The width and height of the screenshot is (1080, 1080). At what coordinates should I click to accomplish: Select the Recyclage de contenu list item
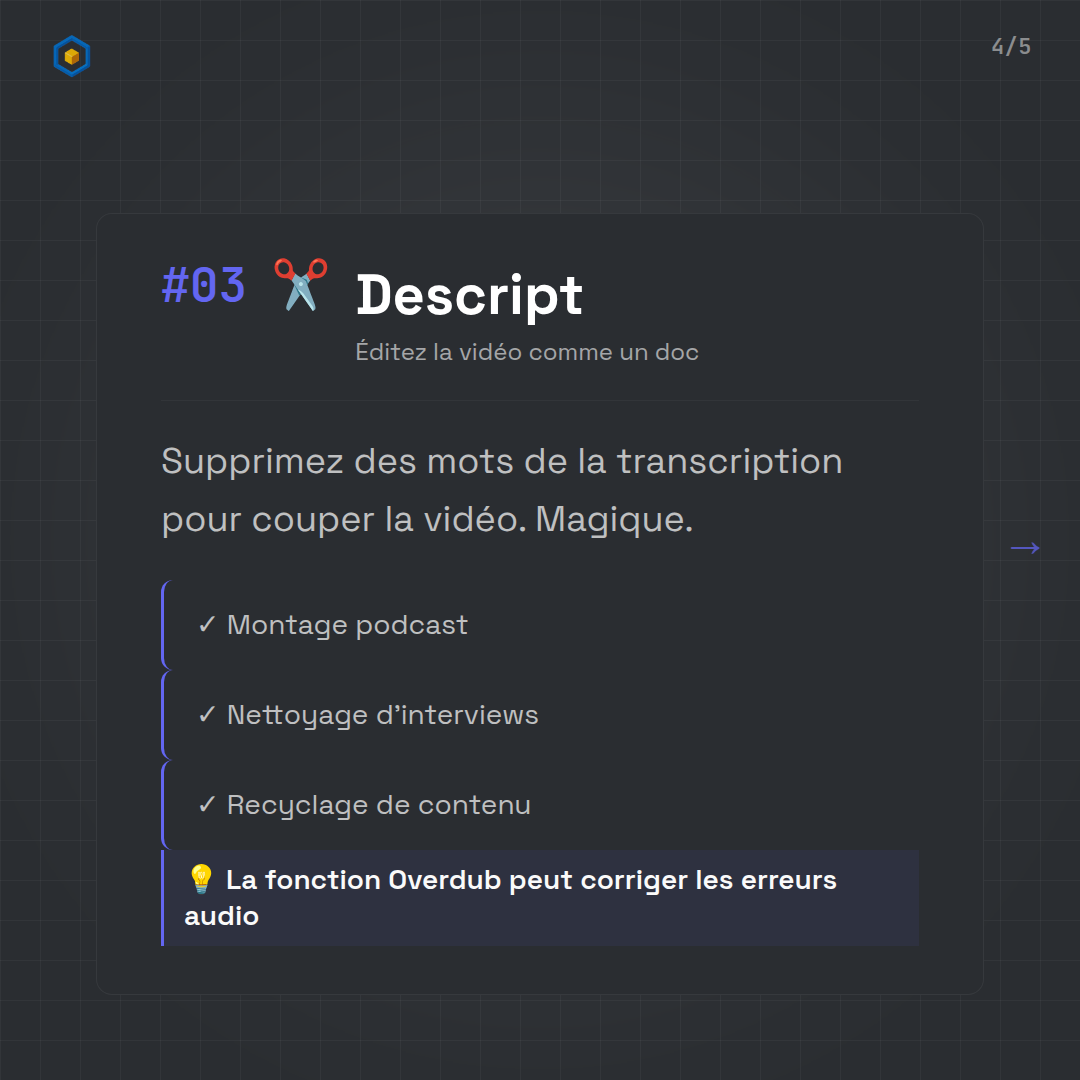pos(378,805)
